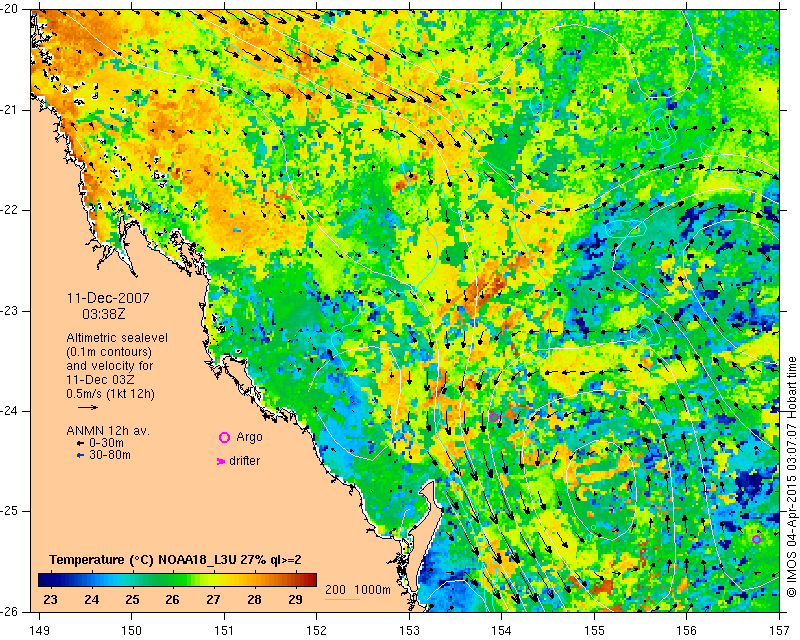Click the '0.5m/s (1kt 12h)' label
The height and width of the screenshot is (640, 800).
pyautogui.click(x=110, y=394)
